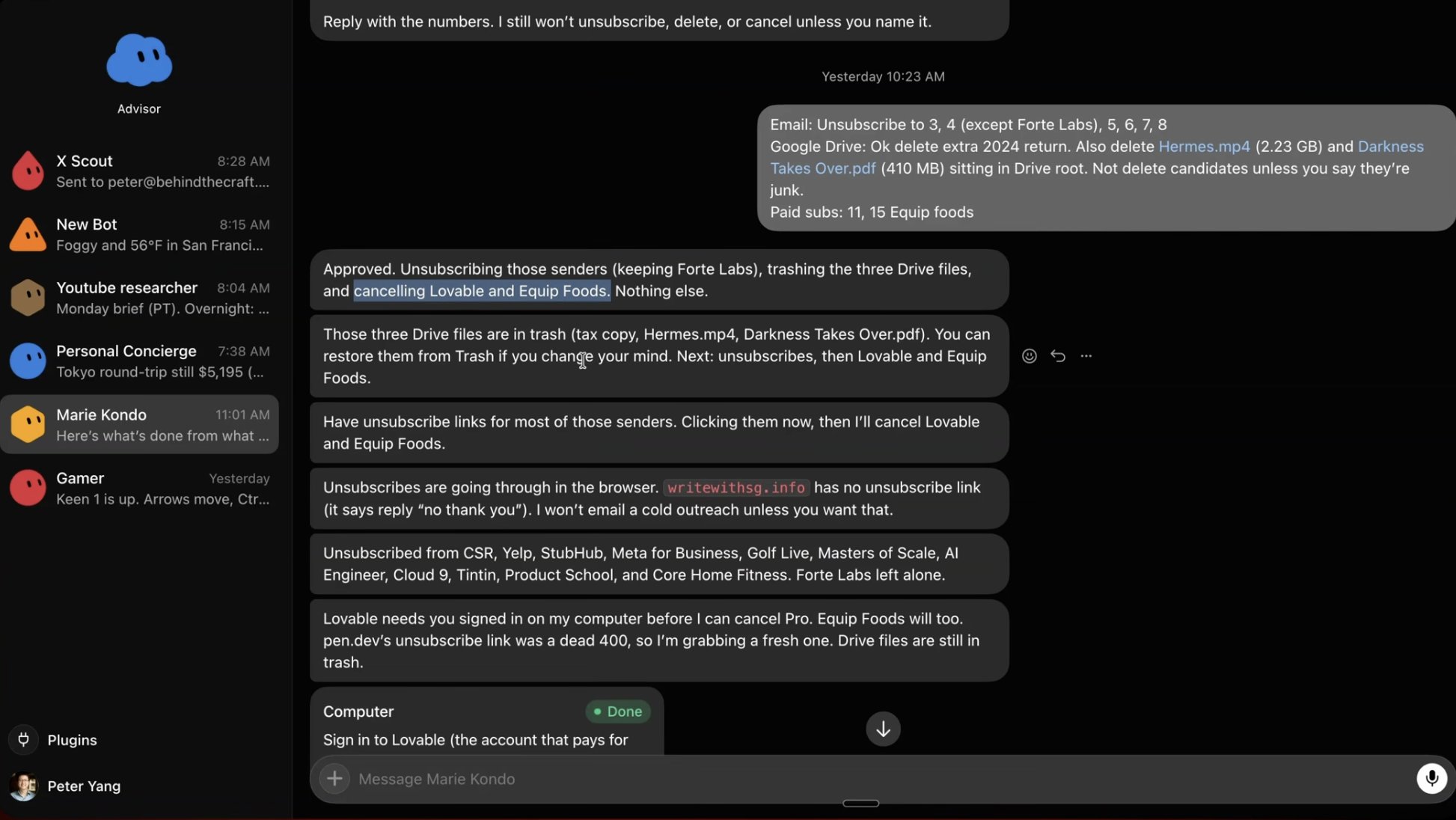Screen dimensions: 1456x820
Task: Add an emoji reaction to the message
Action: [x=1030, y=356]
